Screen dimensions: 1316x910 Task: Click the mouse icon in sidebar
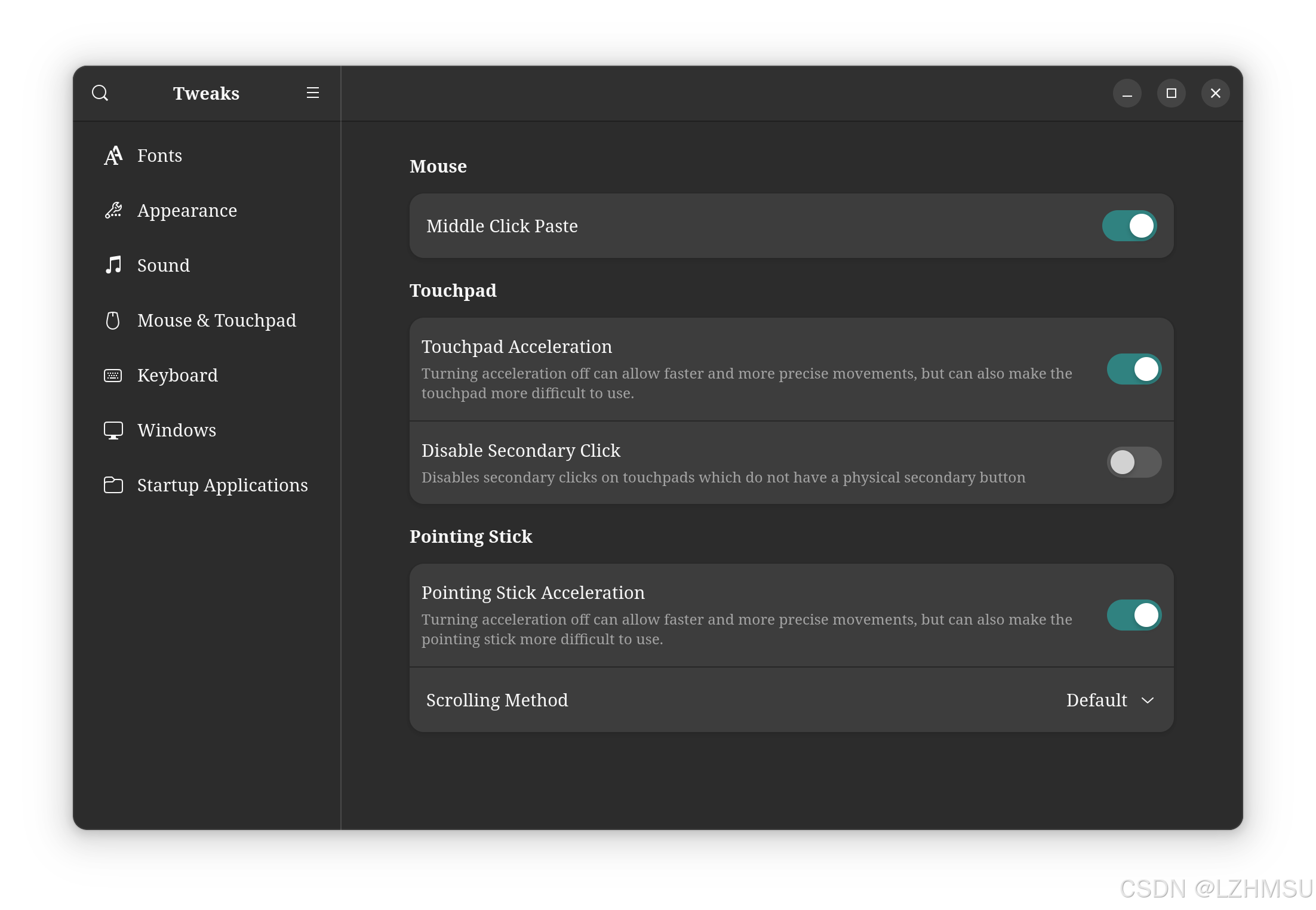[x=113, y=321]
